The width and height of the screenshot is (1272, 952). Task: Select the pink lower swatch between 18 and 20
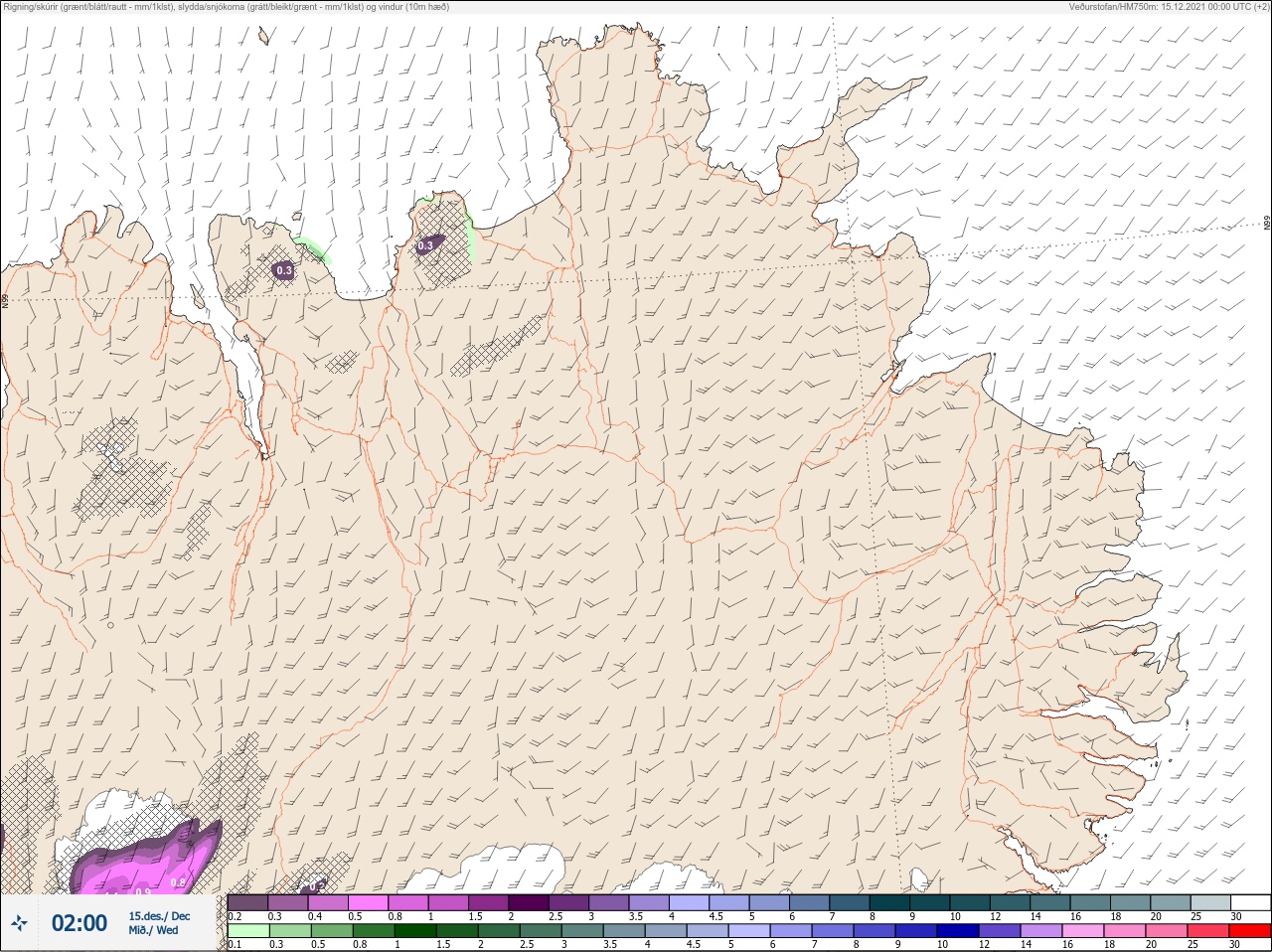tap(1125, 931)
